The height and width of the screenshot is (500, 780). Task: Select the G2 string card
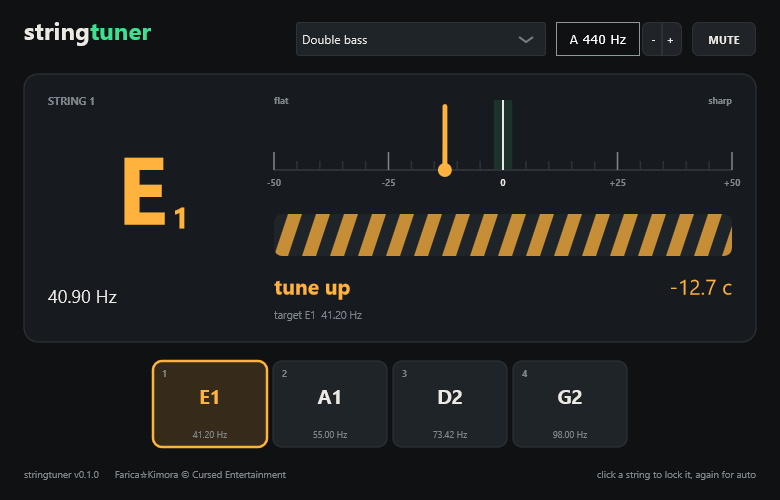[x=570, y=404]
